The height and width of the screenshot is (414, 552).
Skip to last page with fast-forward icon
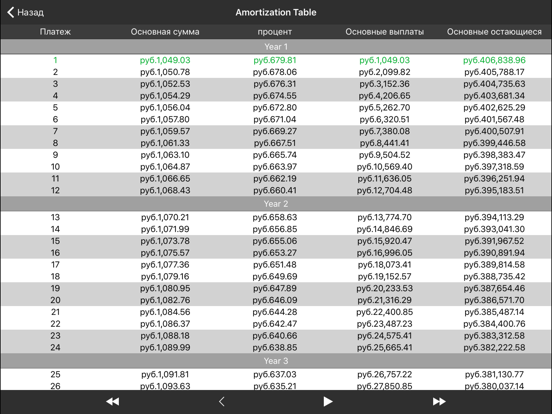[x=439, y=401]
